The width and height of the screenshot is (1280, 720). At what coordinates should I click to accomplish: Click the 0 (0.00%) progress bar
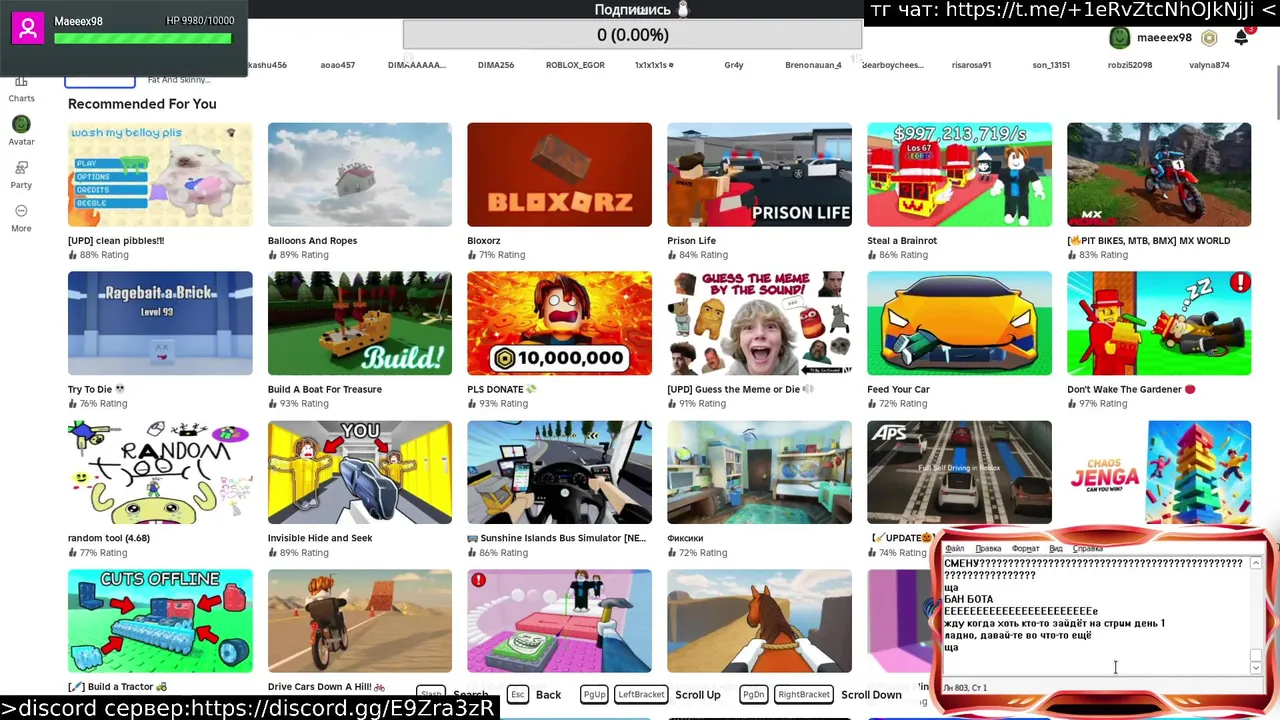[x=632, y=35]
